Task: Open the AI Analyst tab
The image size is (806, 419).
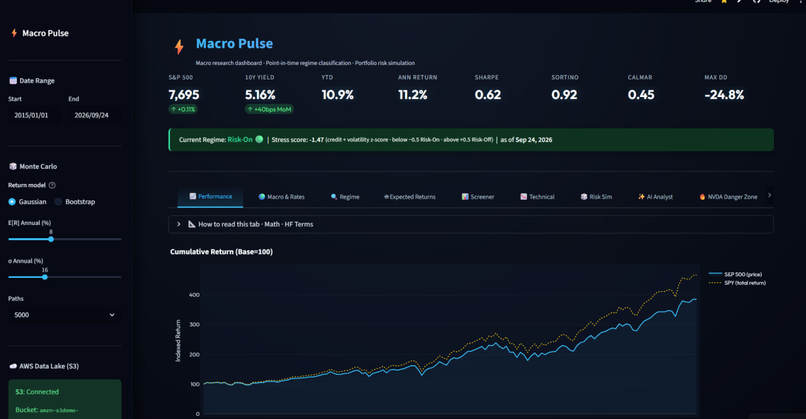Action: click(655, 197)
